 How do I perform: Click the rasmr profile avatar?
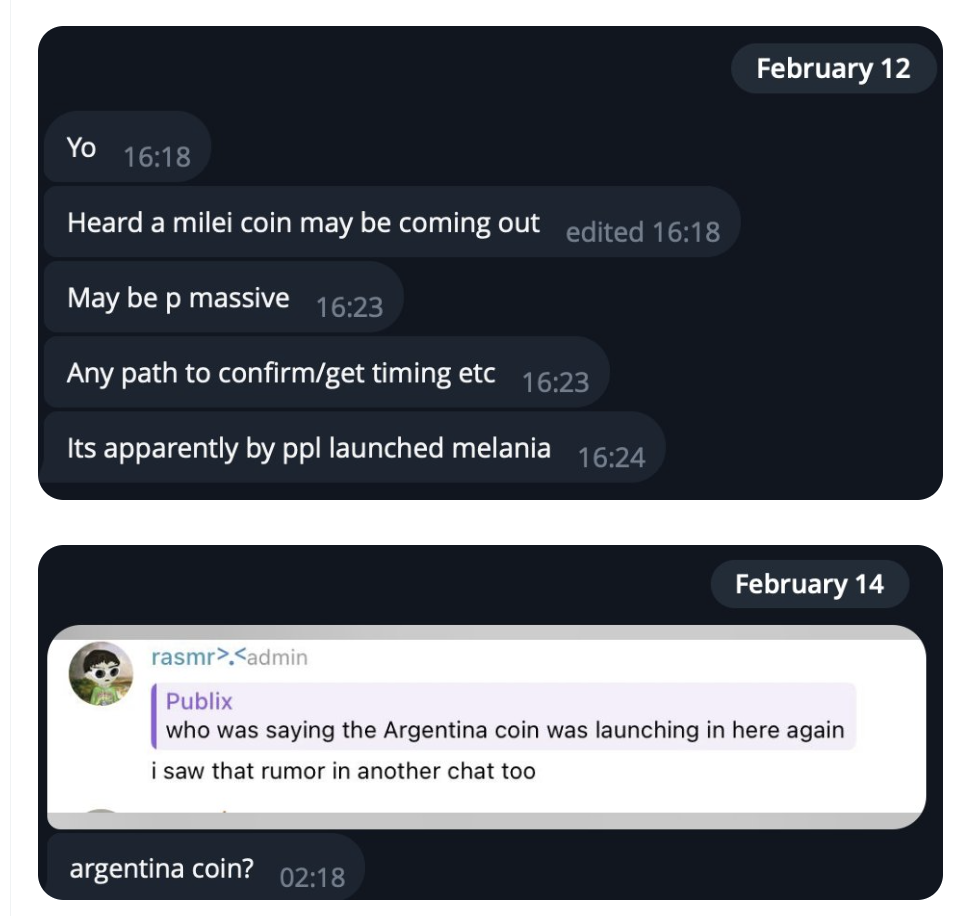(100, 673)
